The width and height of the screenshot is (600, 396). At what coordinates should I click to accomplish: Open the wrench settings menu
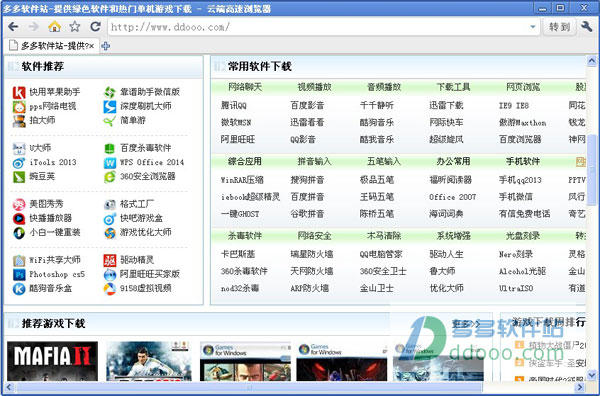pyautogui.click(x=587, y=26)
